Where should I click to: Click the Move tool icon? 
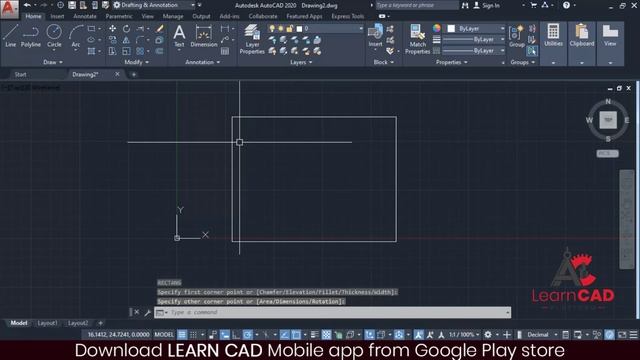[x=112, y=29]
